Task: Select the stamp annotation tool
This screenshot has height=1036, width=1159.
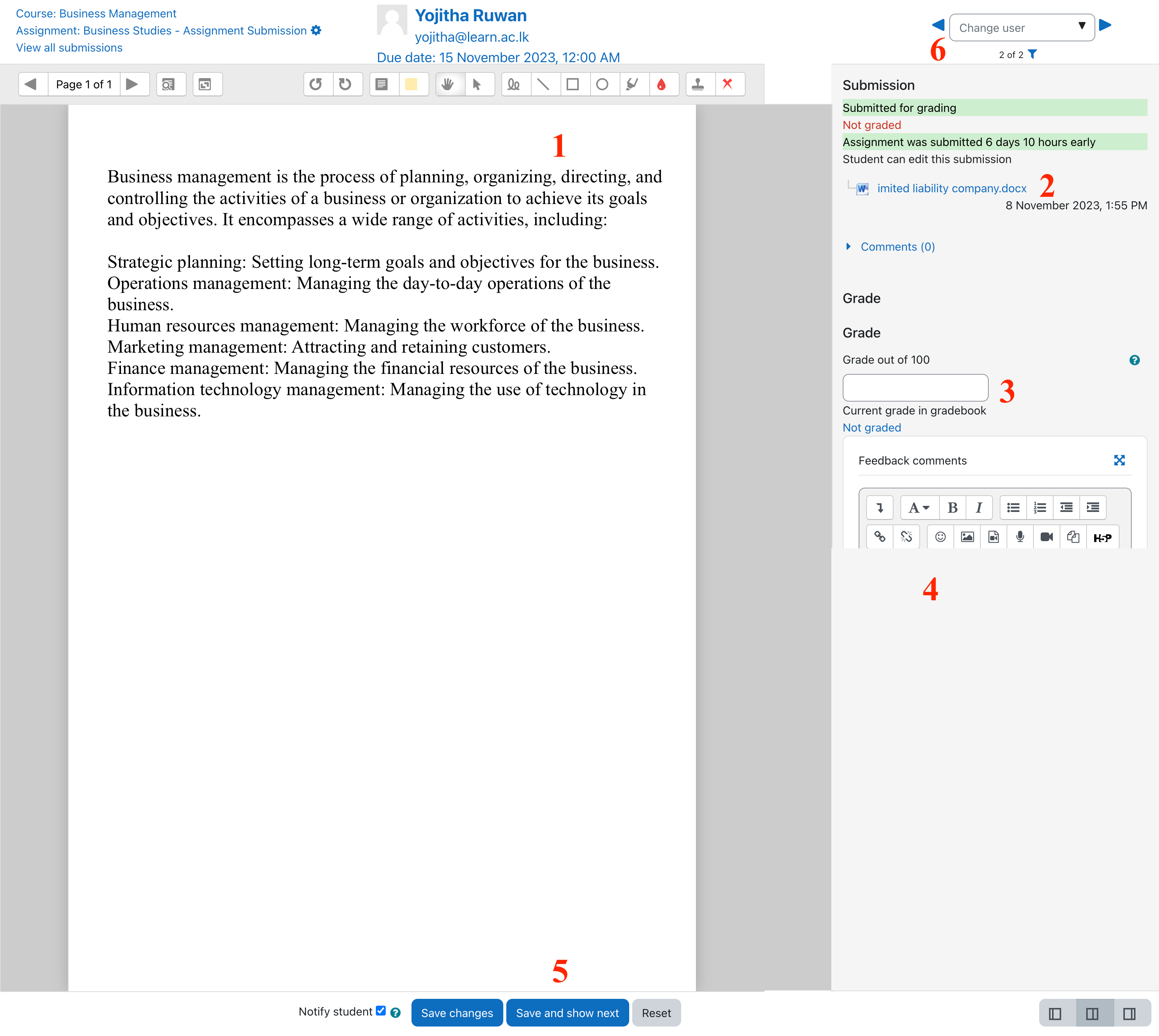Action: (698, 84)
